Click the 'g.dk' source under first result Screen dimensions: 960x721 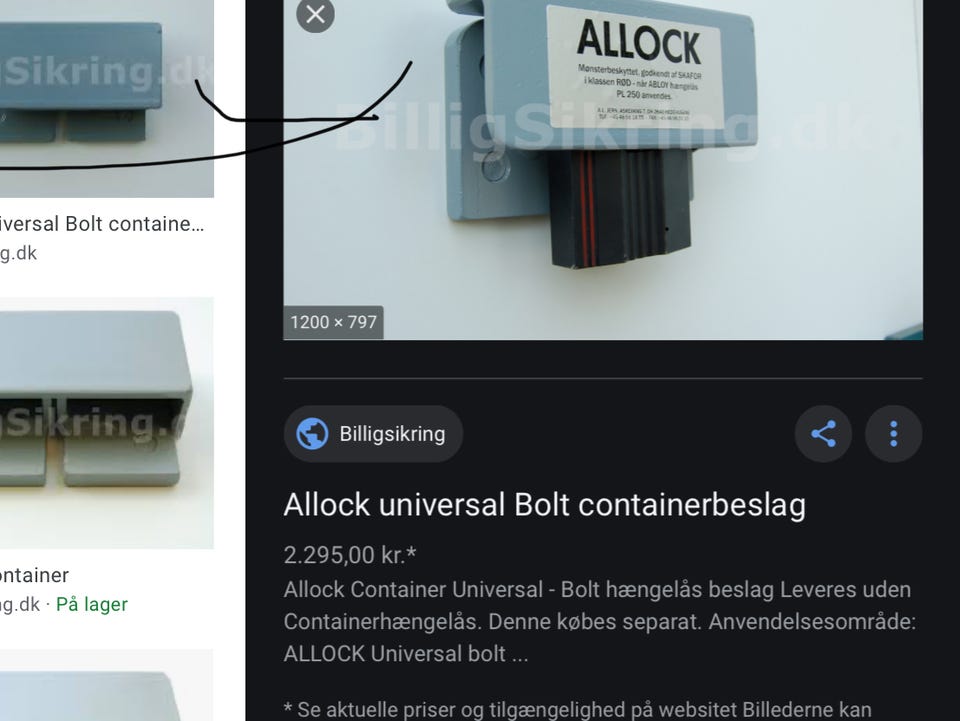(18, 253)
